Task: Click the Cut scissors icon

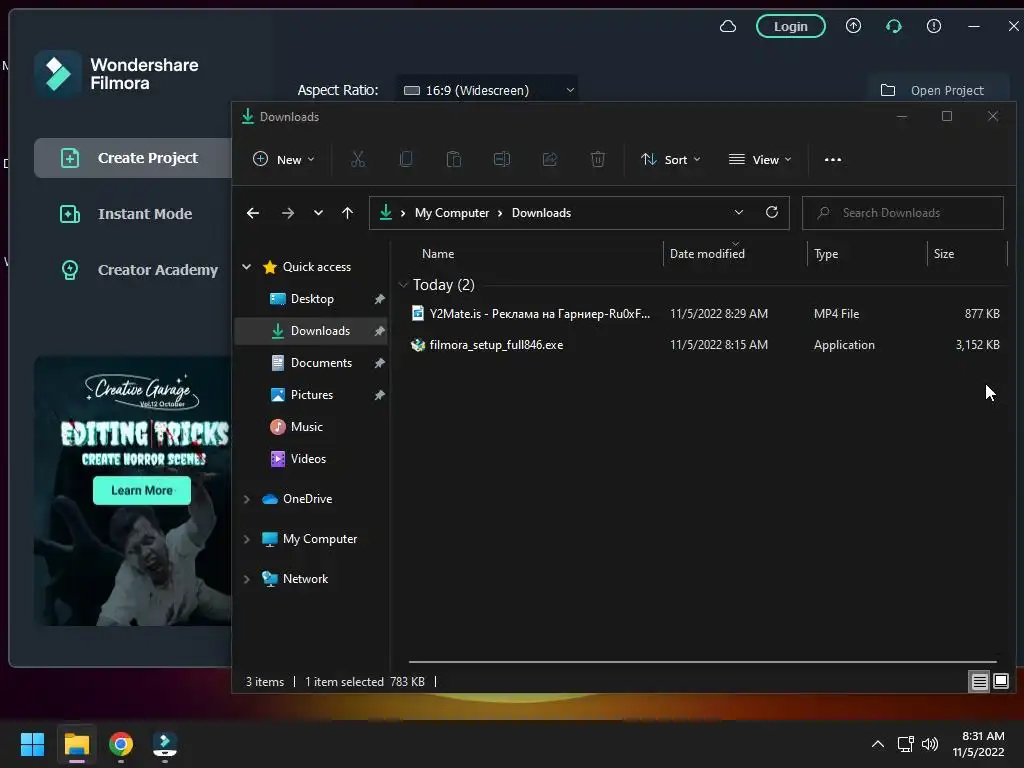Action: pyautogui.click(x=358, y=159)
